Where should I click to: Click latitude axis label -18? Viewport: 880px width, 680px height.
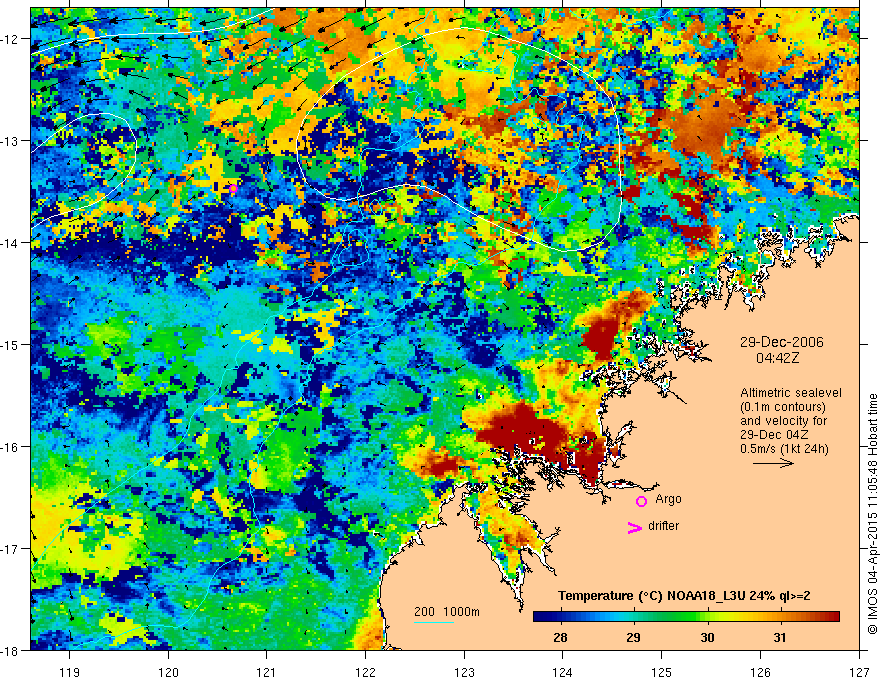click(x=11, y=650)
